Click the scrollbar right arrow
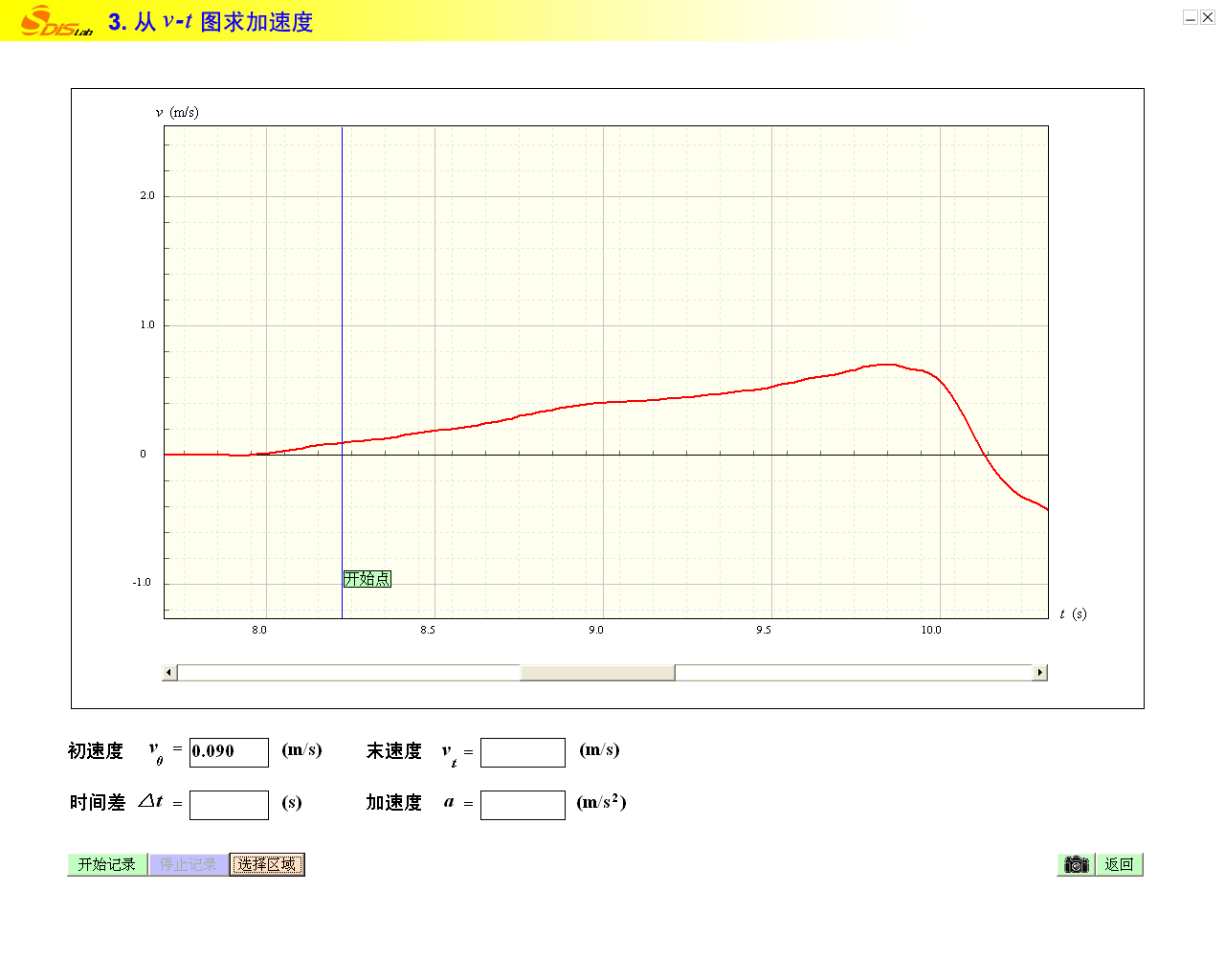1225x980 pixels. pos(1039,673)
